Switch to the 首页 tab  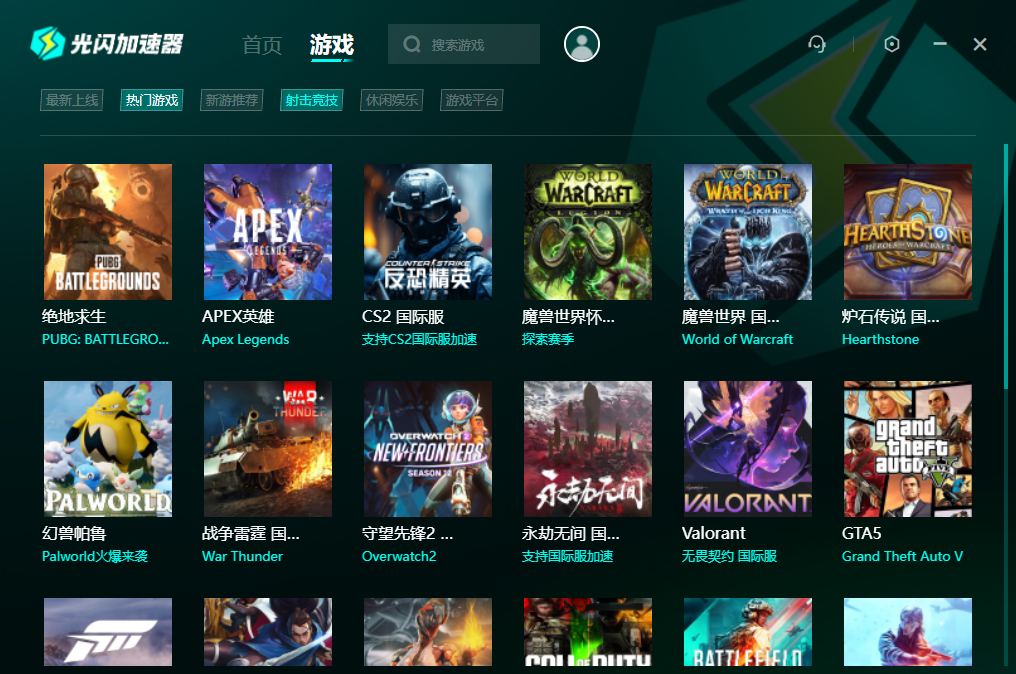pyautogui.click(x=261, y=44)
